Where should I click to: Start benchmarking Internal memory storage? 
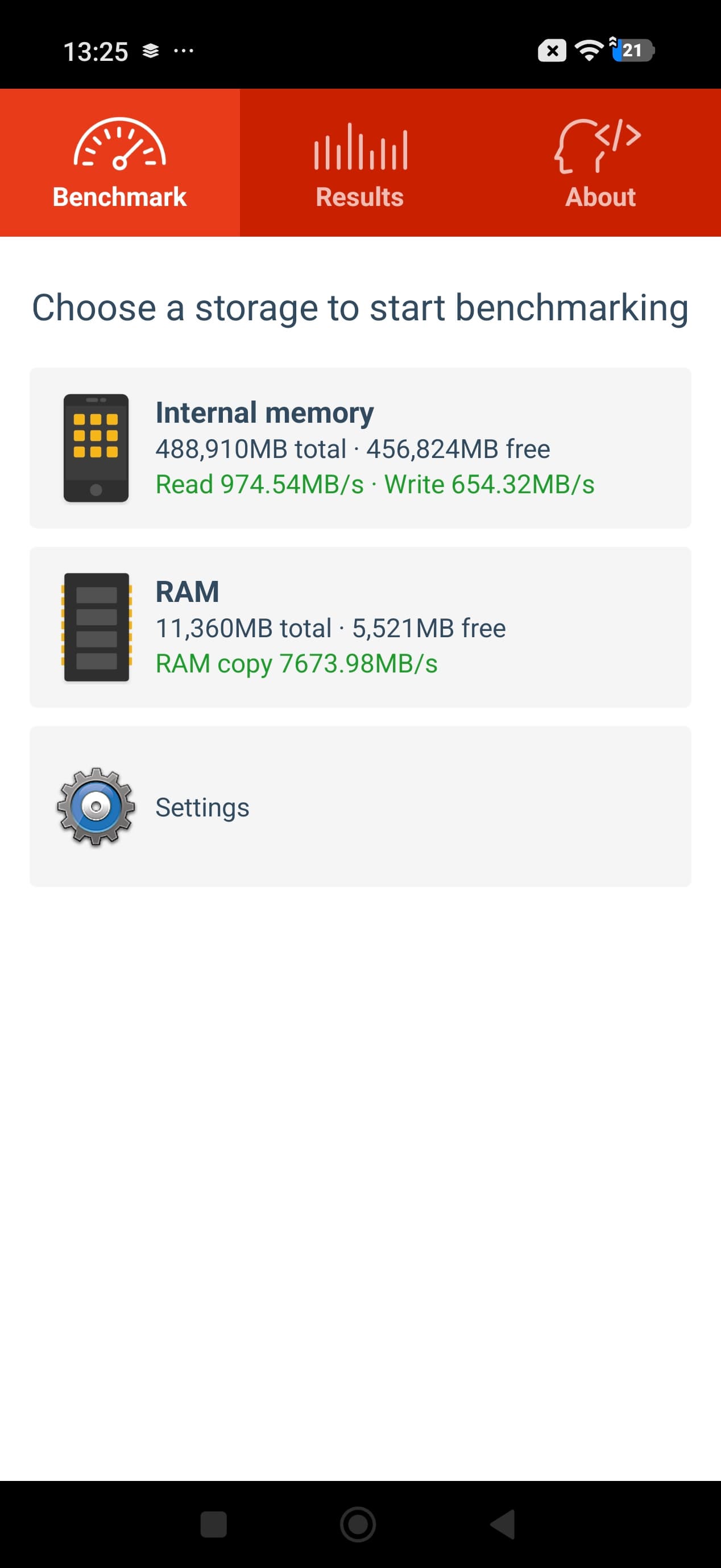(360, 448)
